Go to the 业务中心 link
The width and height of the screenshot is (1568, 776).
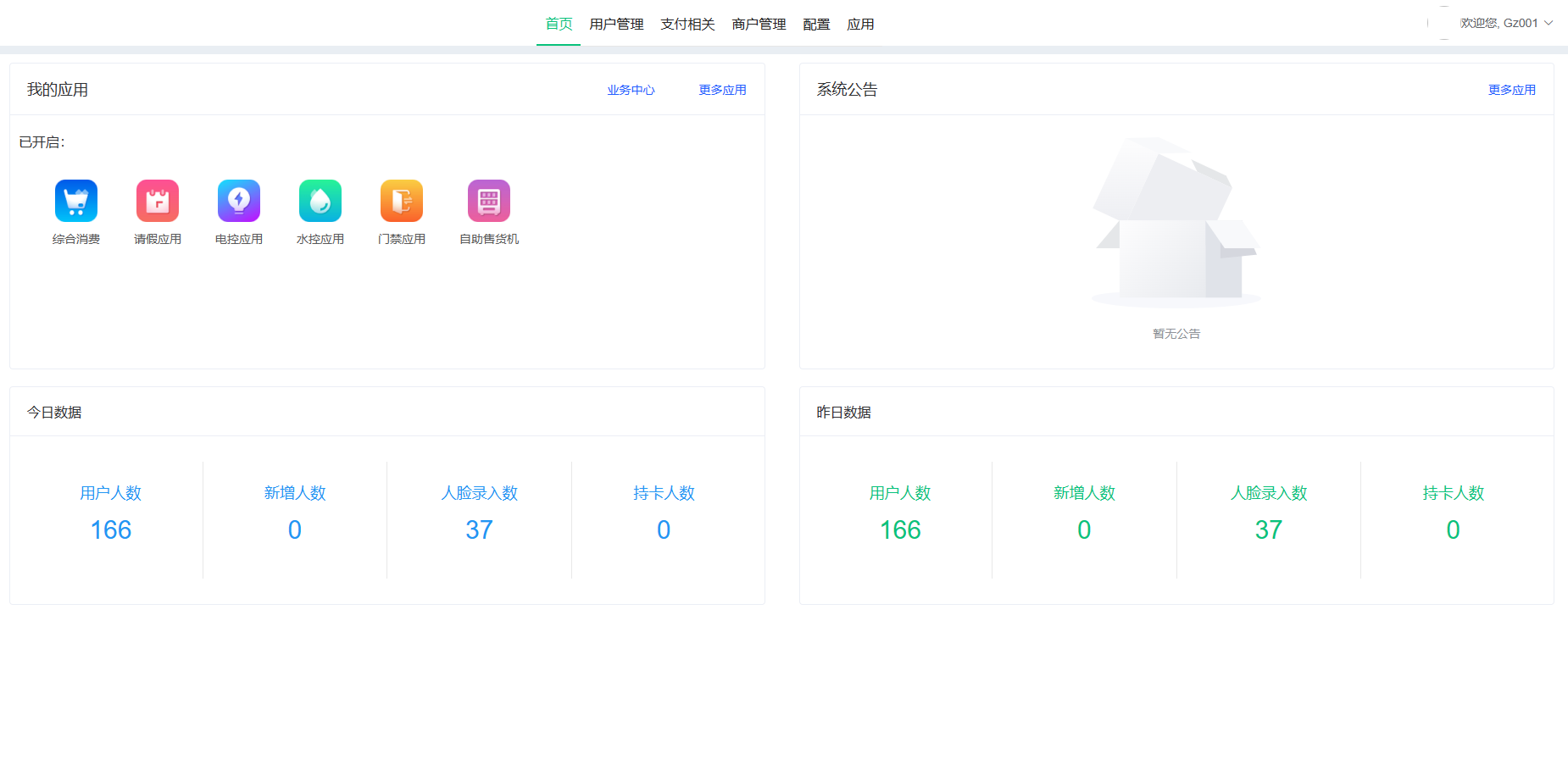(631, 90)
